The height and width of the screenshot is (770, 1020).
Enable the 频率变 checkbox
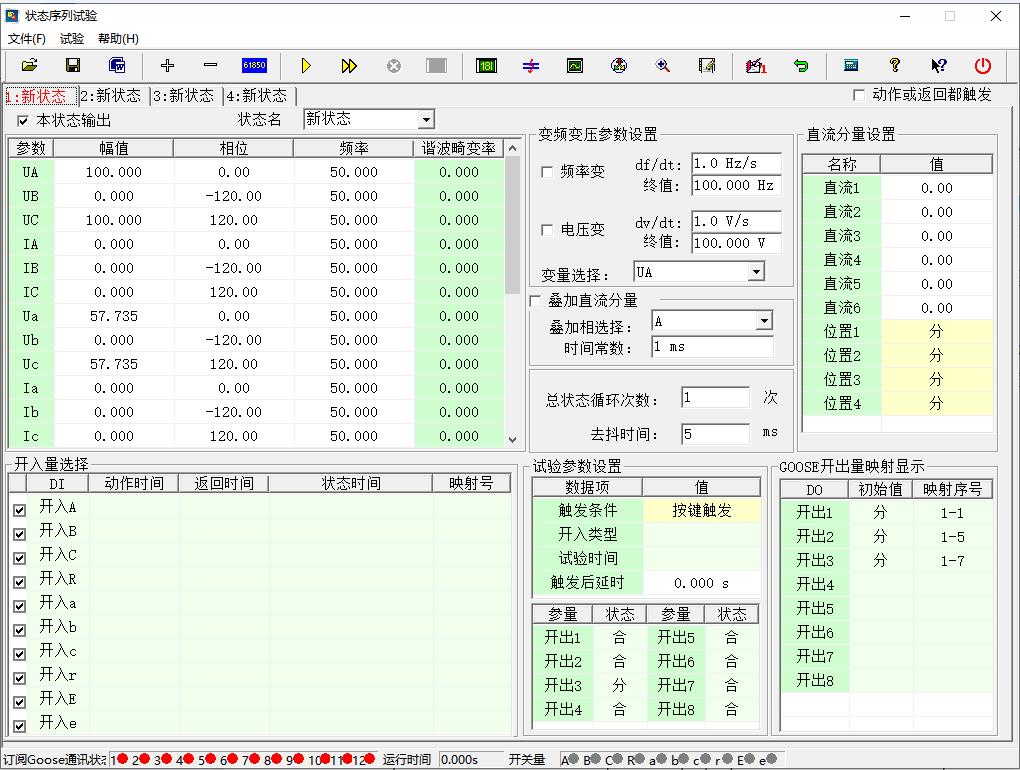pos(547,172)
